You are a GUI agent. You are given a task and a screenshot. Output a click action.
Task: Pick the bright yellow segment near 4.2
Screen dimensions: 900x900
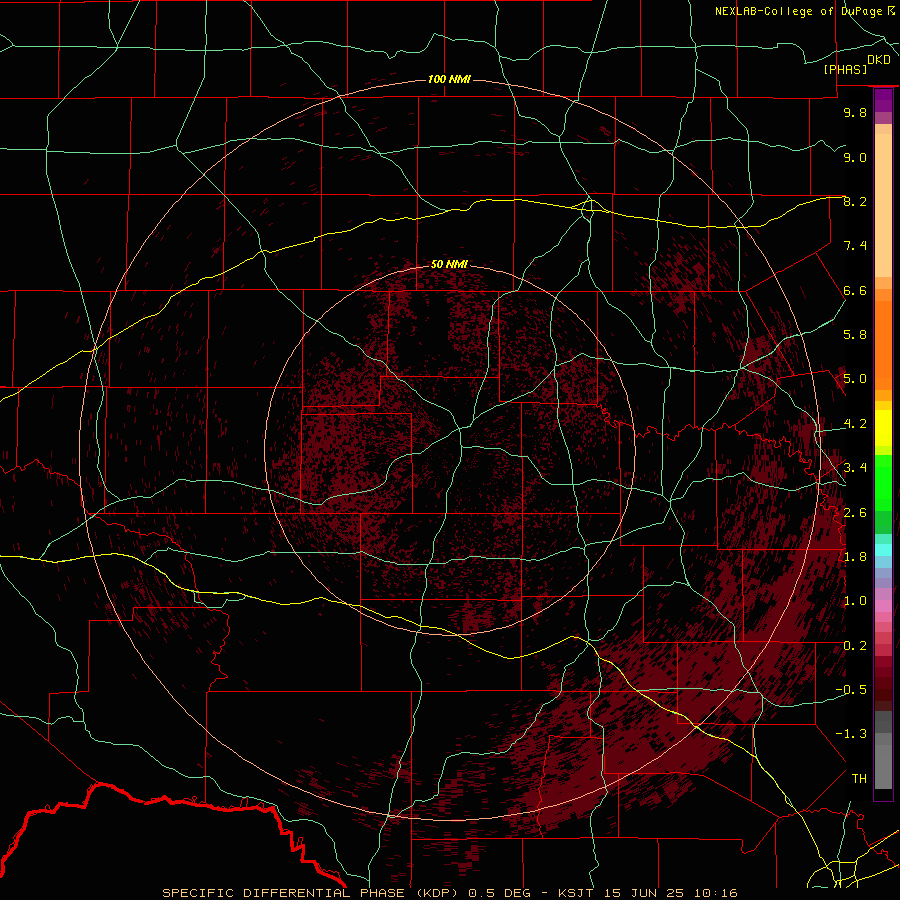[883, 428]
